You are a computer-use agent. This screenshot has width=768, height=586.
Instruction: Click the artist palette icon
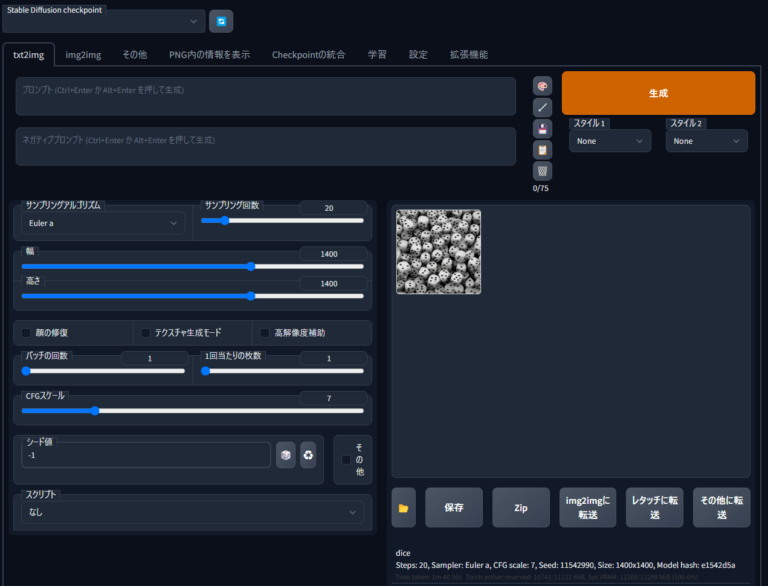tap(542, 86)
